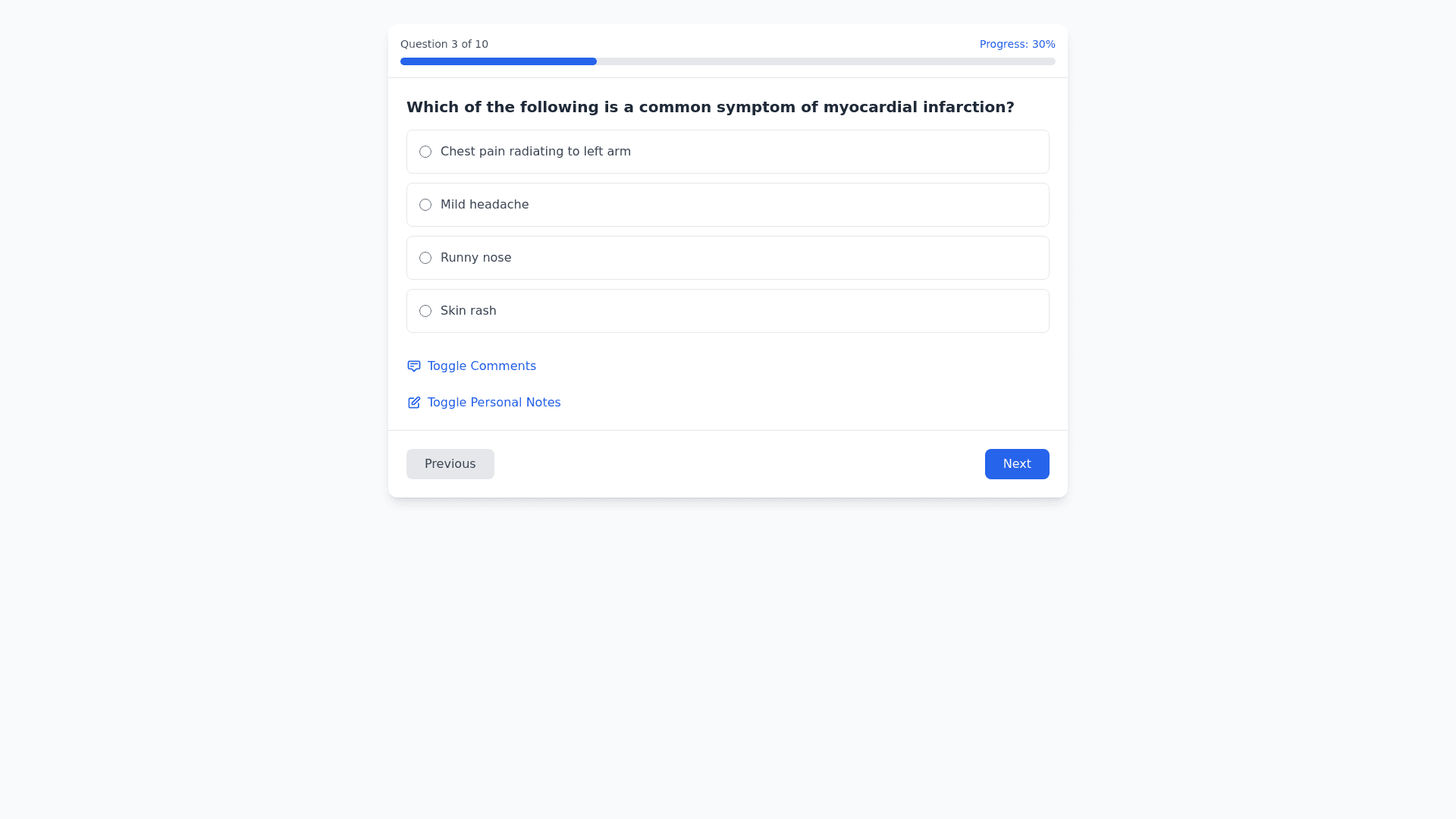Screen dimensions: 1456x819
Task: Click the pencil edit notes icon
Action: pyautogui.click(x=414, y=403)
